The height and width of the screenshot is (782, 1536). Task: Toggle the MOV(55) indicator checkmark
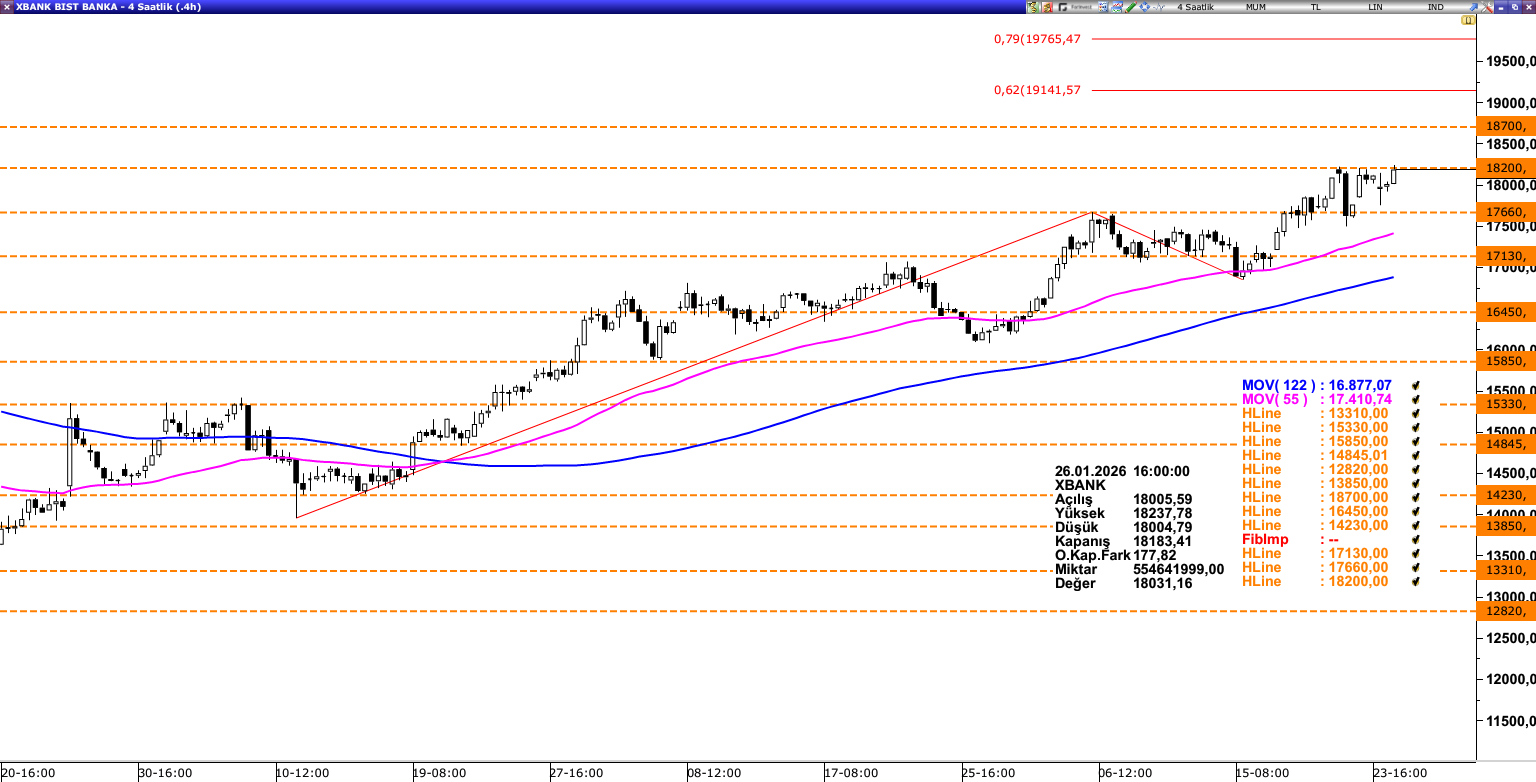(1415, 399)
